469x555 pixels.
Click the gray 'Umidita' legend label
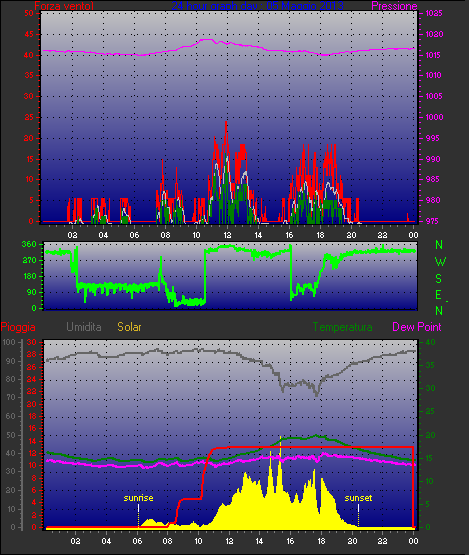coord(84,327)
